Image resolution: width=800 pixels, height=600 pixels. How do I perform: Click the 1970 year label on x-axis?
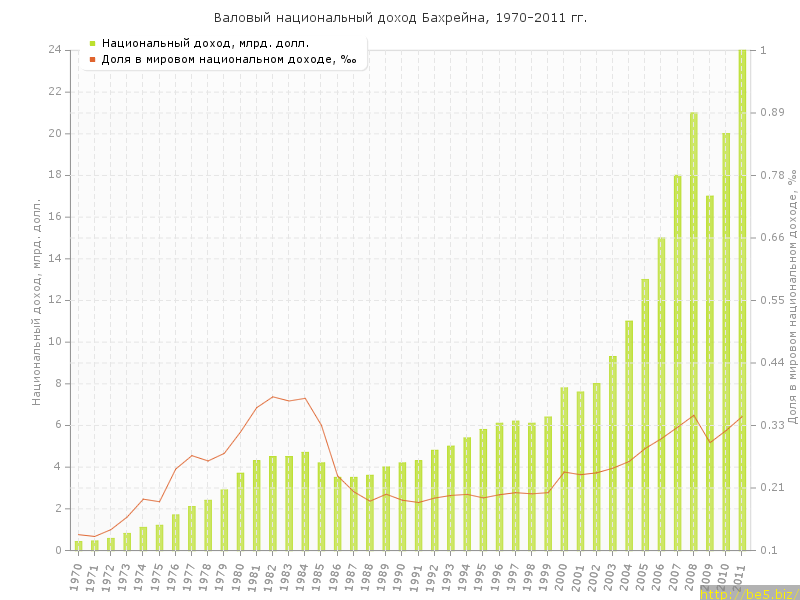pos(77,574)
